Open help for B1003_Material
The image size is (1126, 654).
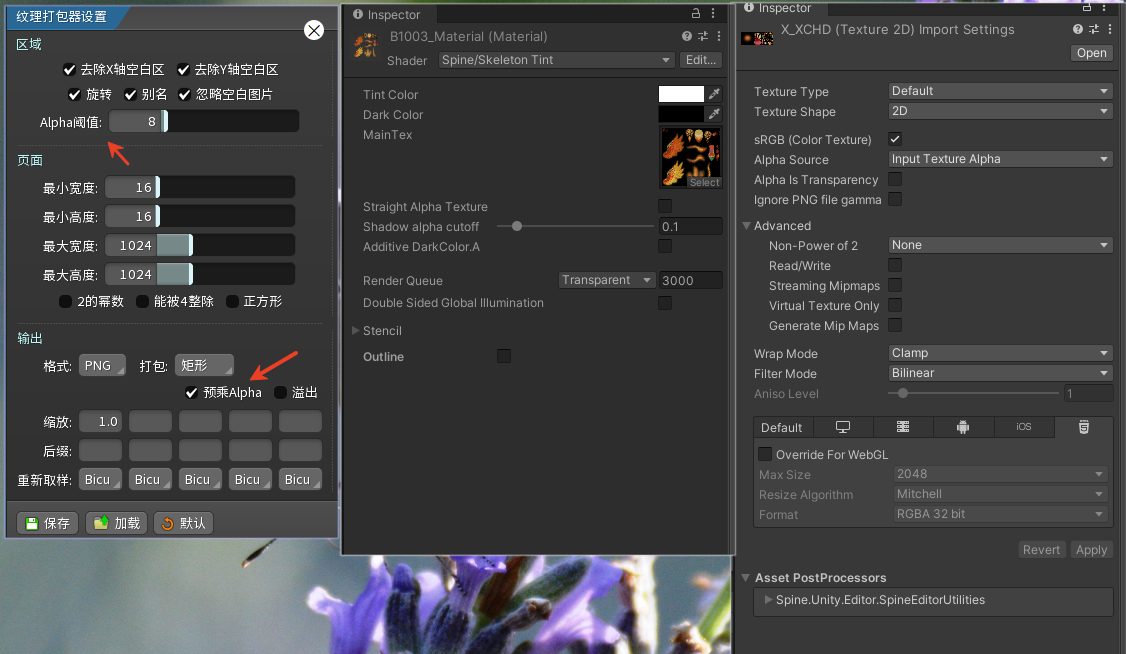pyautogui.click(x=687, y=36)
